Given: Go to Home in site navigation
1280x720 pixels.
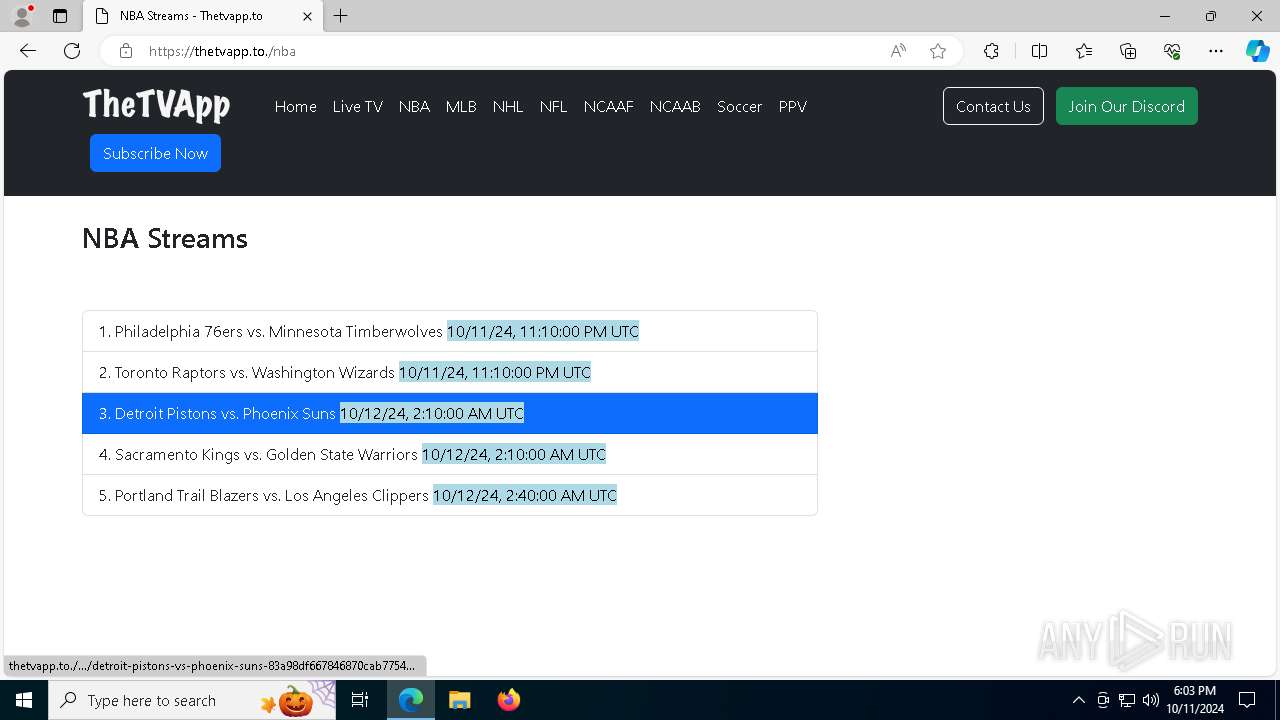Looking at the screenshot, I should (296, 106).
